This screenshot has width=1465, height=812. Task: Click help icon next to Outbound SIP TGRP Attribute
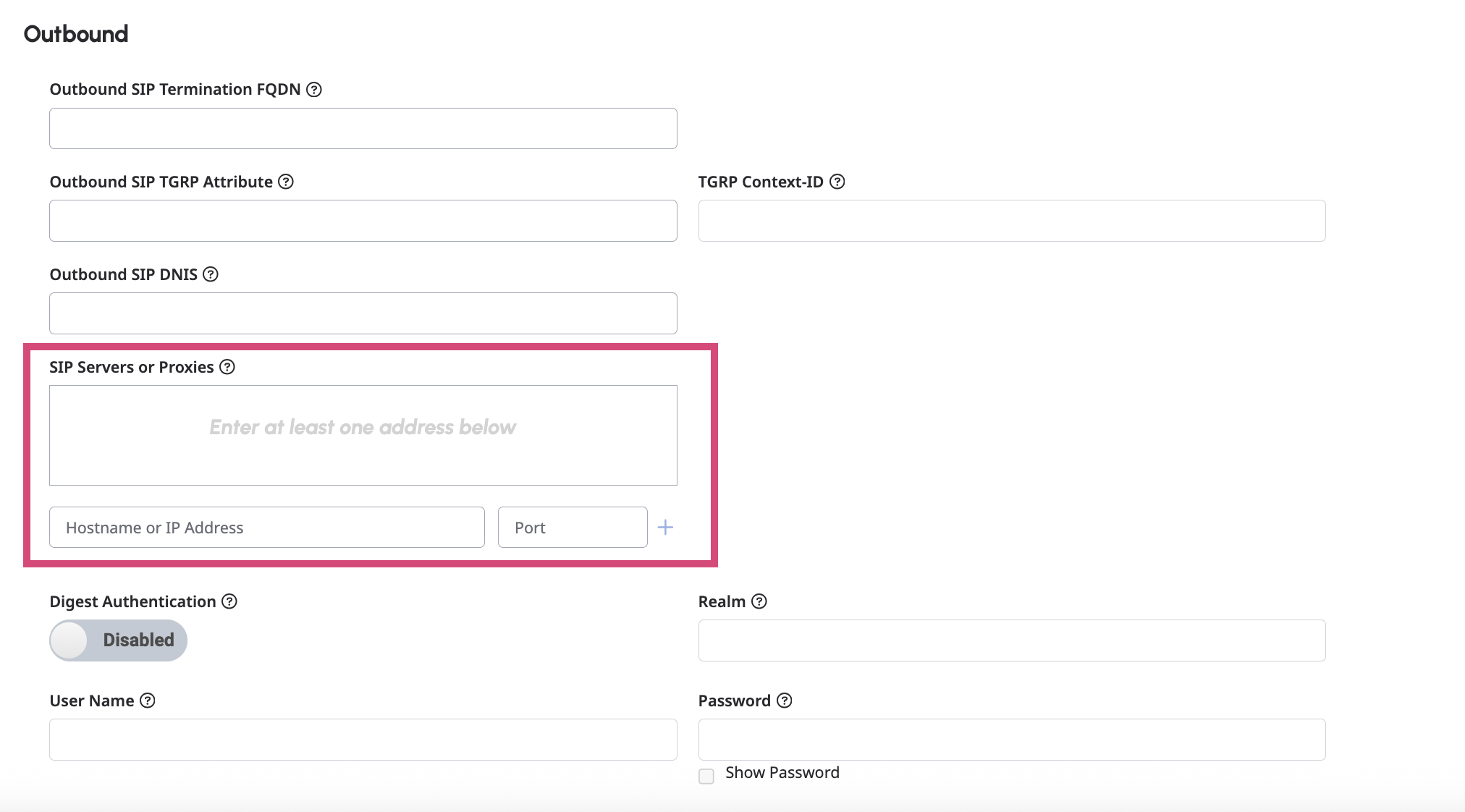[x=286, y=182]
